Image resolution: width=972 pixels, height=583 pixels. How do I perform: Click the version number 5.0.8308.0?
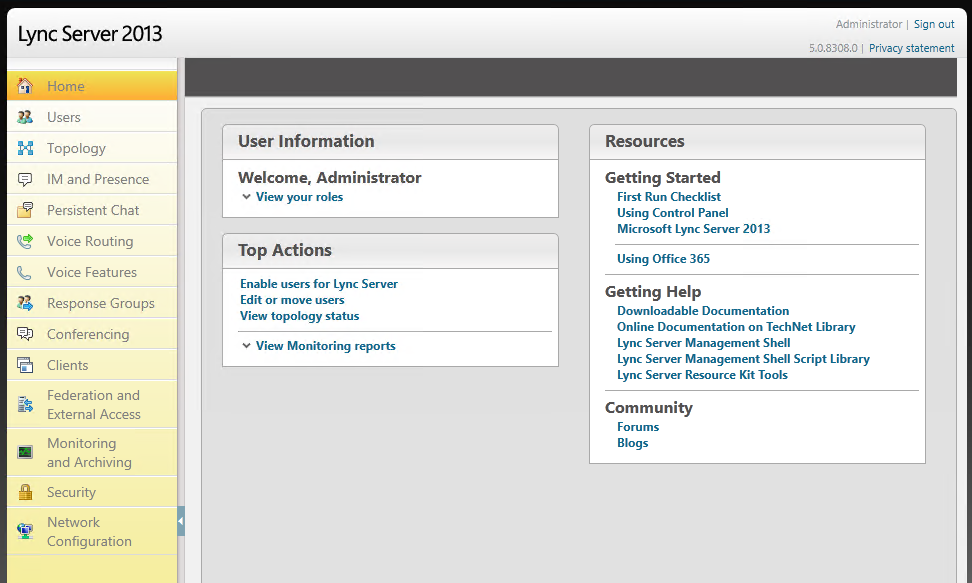(x=833, y=48)
